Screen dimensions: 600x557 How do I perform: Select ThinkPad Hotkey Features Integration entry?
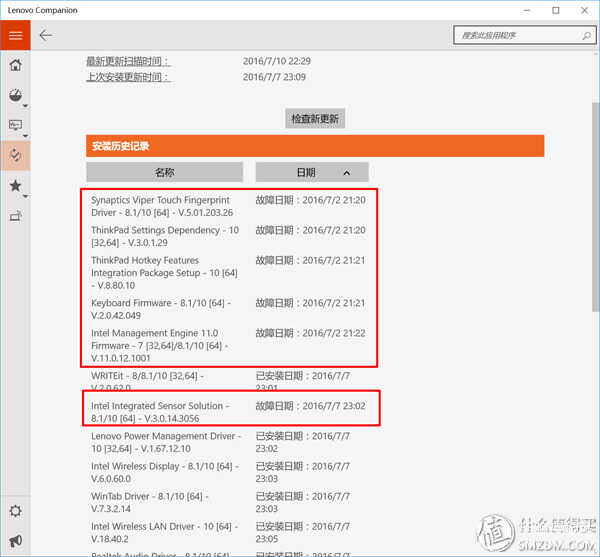pos(164,273)
